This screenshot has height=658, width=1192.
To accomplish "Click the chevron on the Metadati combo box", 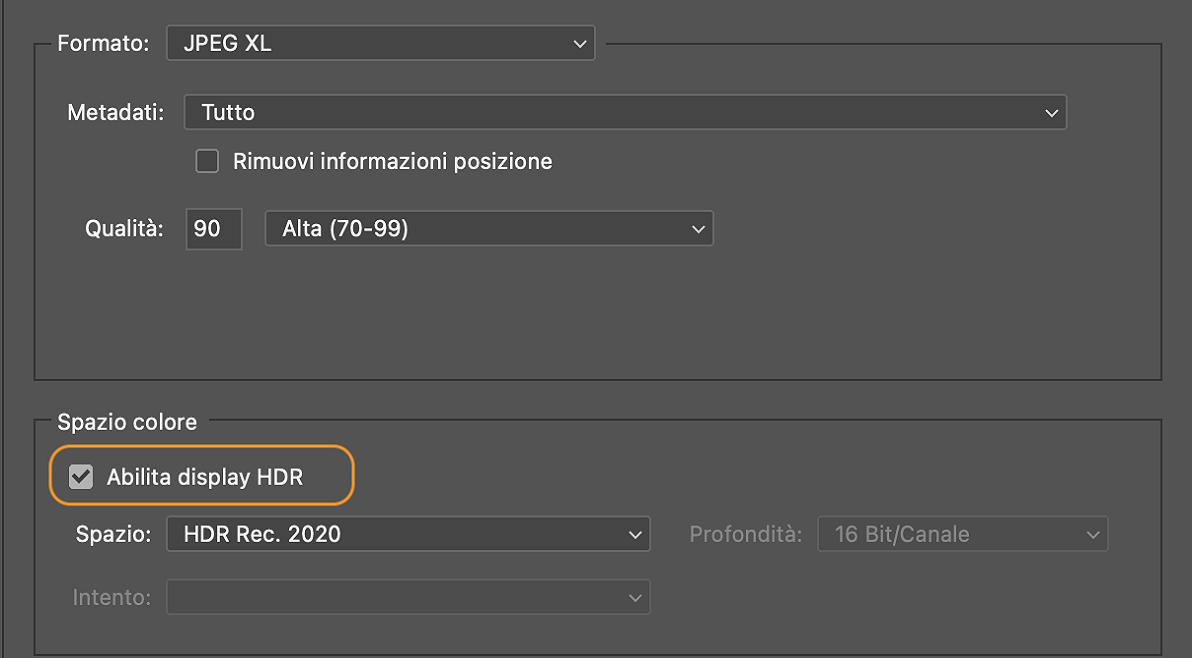I will coord(1051,112).
